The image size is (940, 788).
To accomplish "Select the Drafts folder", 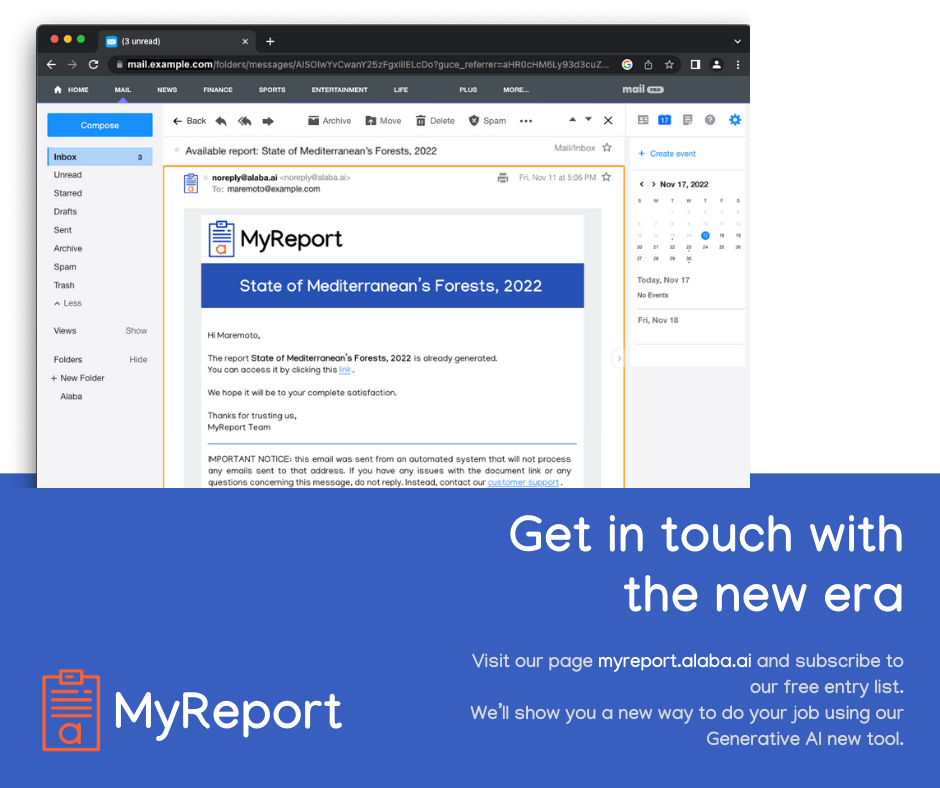I will click(65, 212).
